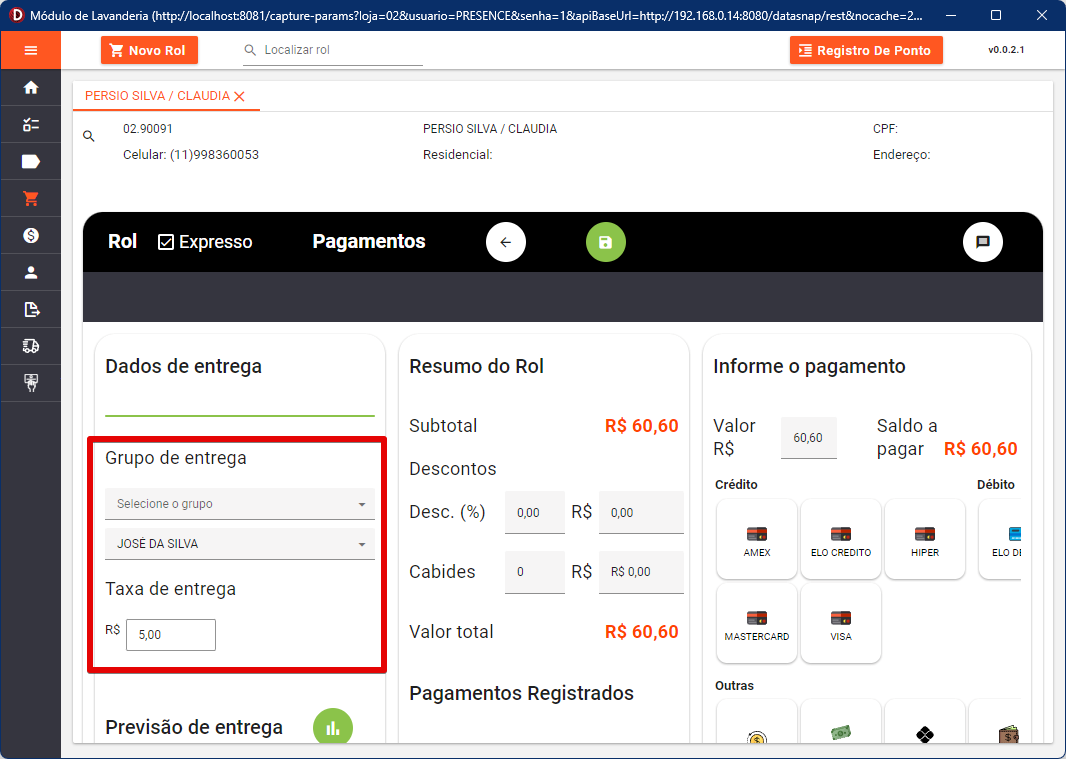
Task: Click the version label v0.0.2.1
Action: (1006, 50)
